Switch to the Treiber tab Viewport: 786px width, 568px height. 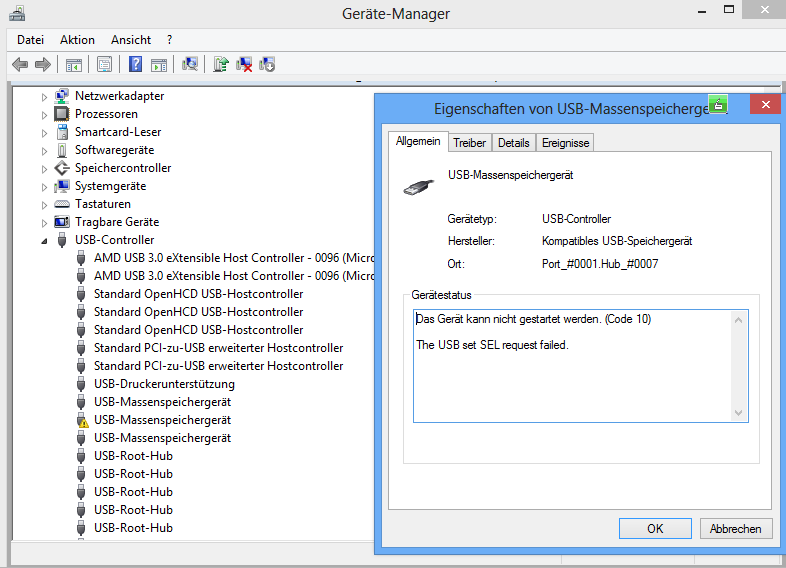point(469,143)
